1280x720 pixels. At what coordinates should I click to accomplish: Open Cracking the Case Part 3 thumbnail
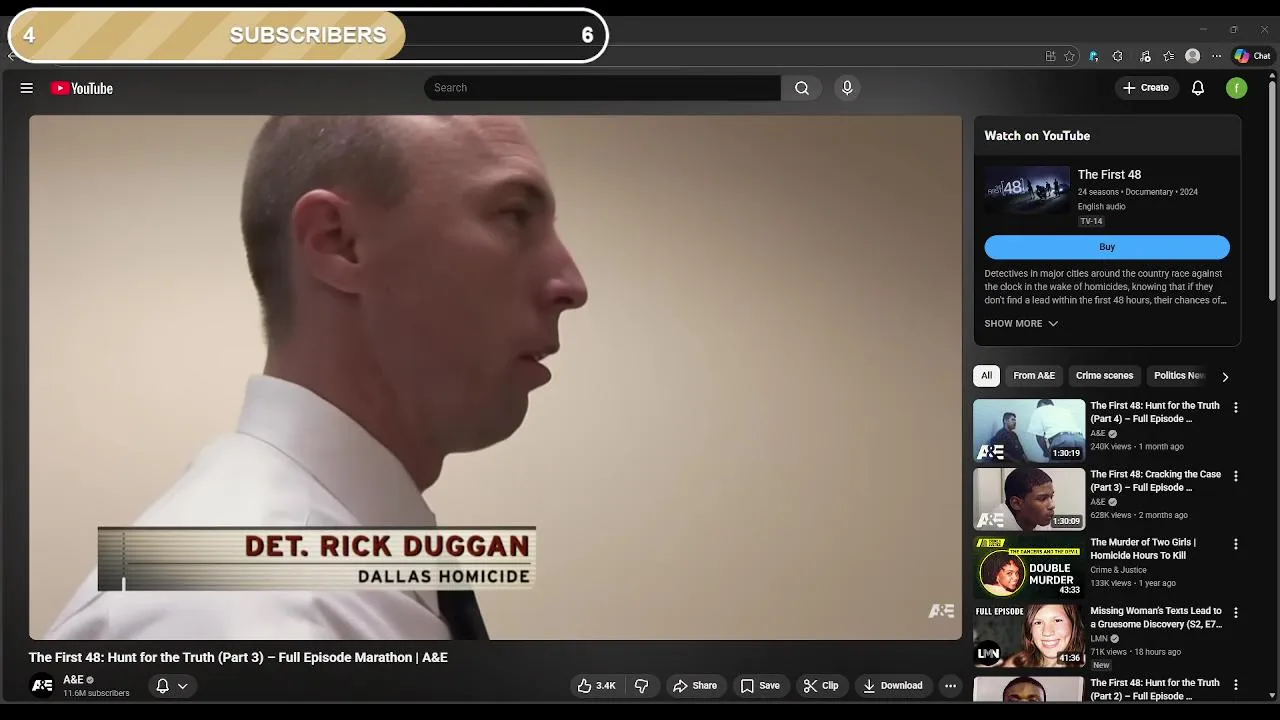coord(1029,498)
